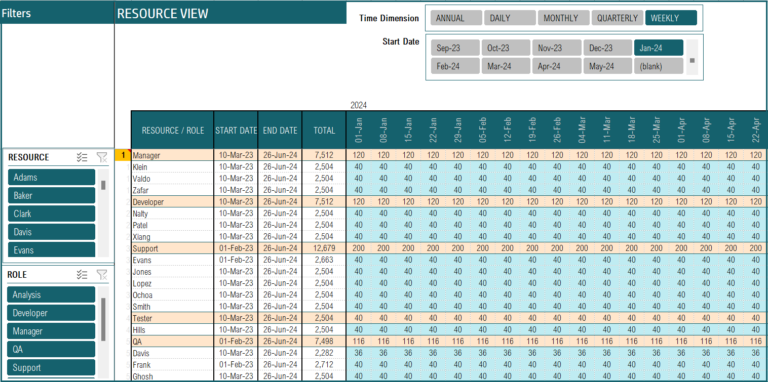
Task: Select the Manager role row cell
Action: pos(172,155)
